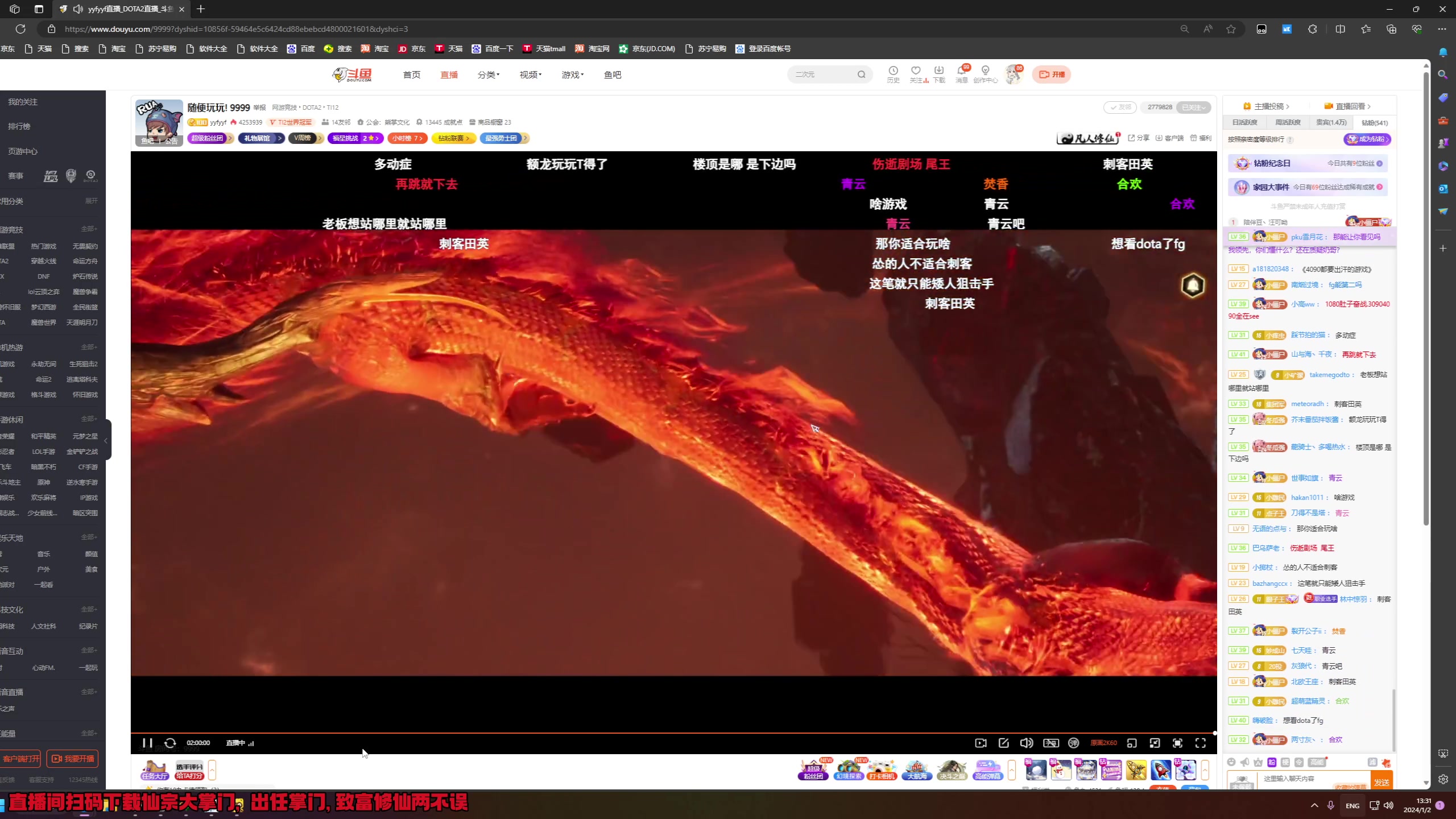The image size is (1456, 819).
Task: Open the crown danmaku style icon
Action: (1258, 762)
